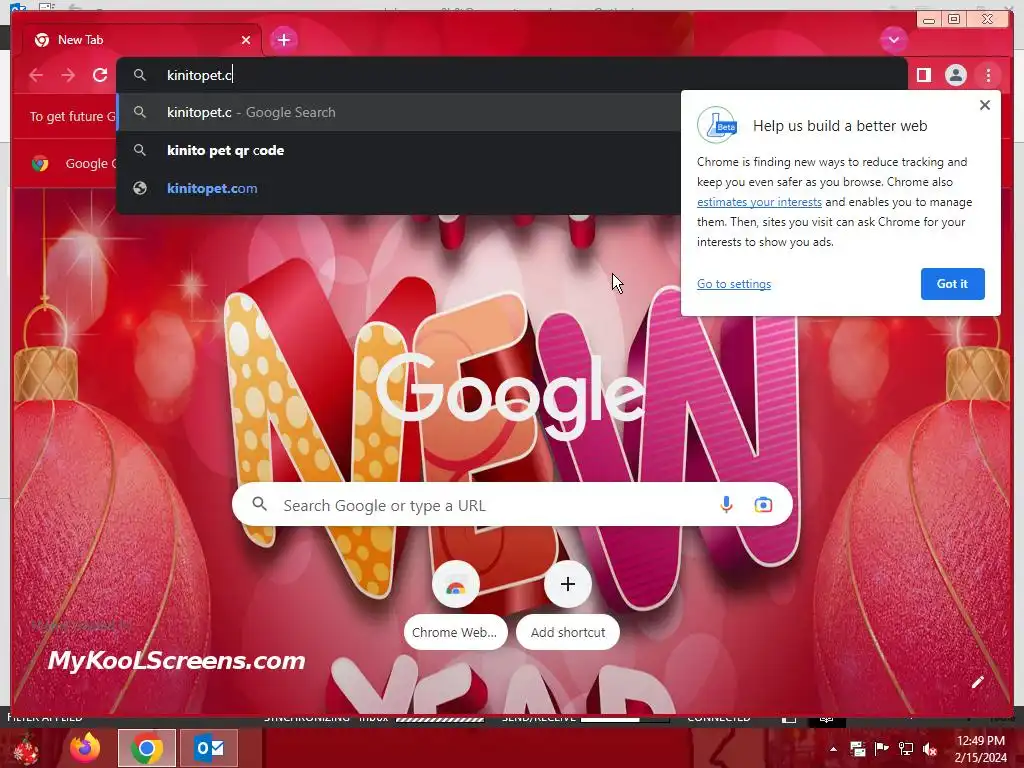Click the Beta flask icon

[x=717, y=125]
